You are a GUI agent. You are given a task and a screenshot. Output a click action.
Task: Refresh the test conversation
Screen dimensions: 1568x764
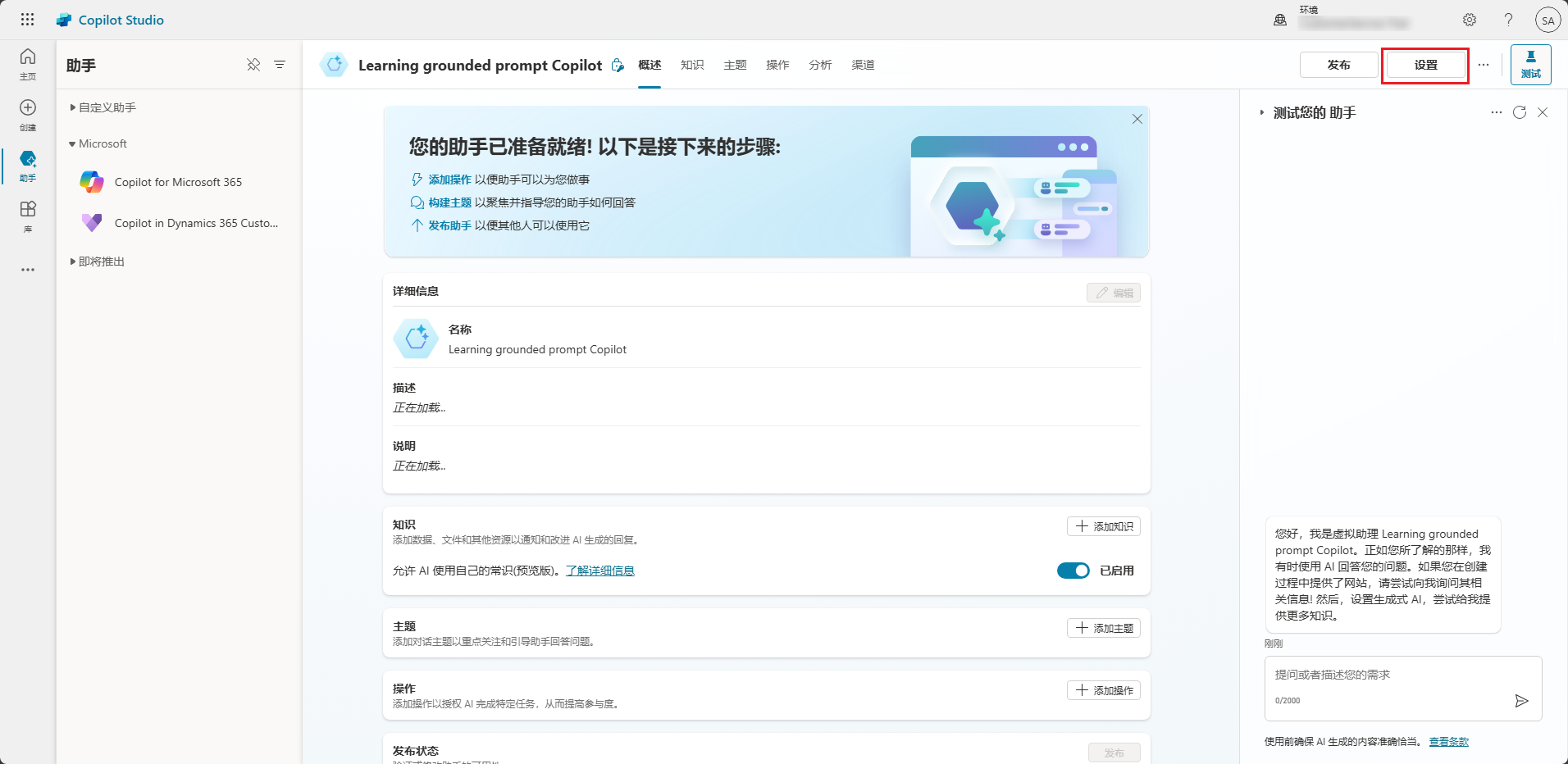point(1520,112)
